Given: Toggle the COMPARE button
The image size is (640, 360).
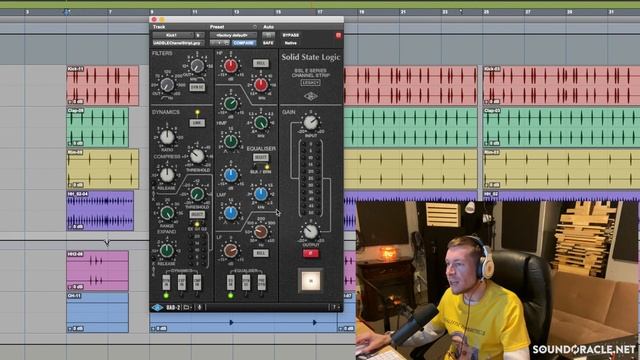Looking at the screenshot, I should (244, 43).
